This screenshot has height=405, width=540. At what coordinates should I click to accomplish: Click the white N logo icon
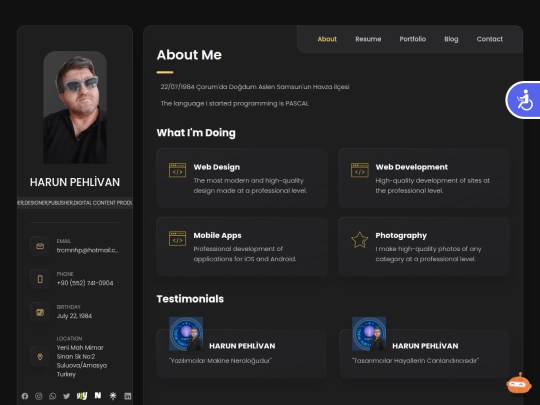click(98, 395)
